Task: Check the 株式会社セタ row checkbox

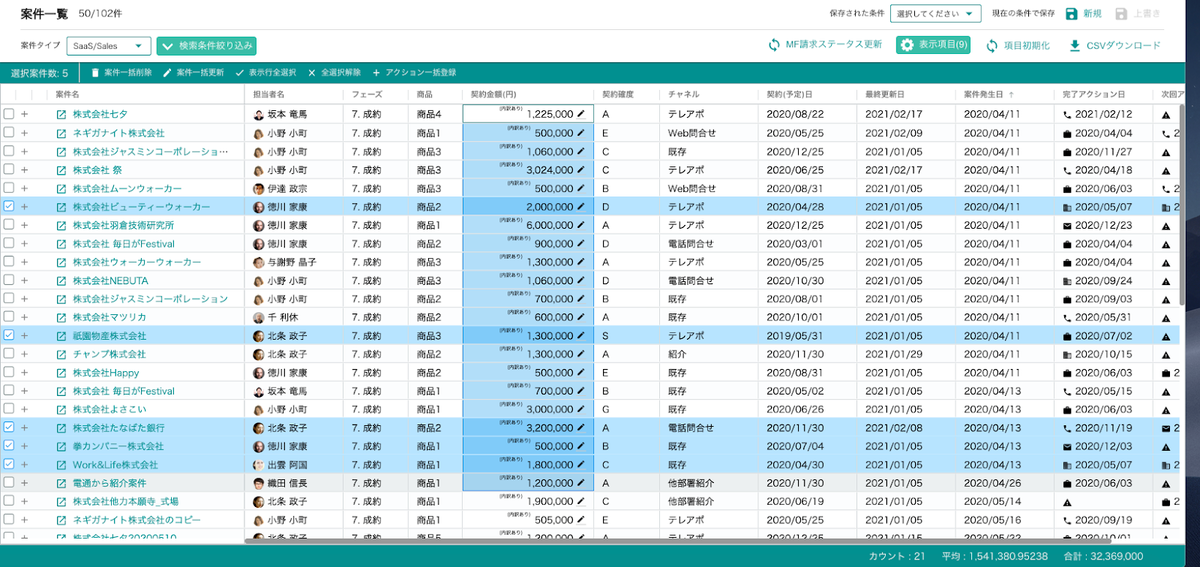Action: coord(9,114)
